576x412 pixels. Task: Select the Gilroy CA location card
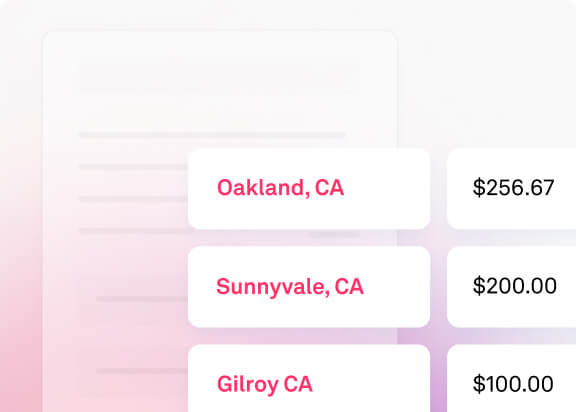(309, 378)
